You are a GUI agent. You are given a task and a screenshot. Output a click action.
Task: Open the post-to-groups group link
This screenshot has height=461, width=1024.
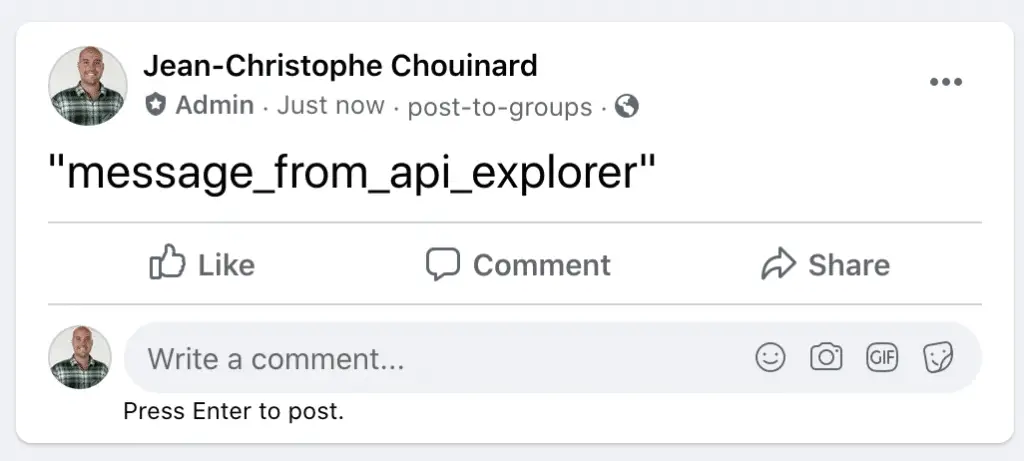click(500, 107)
